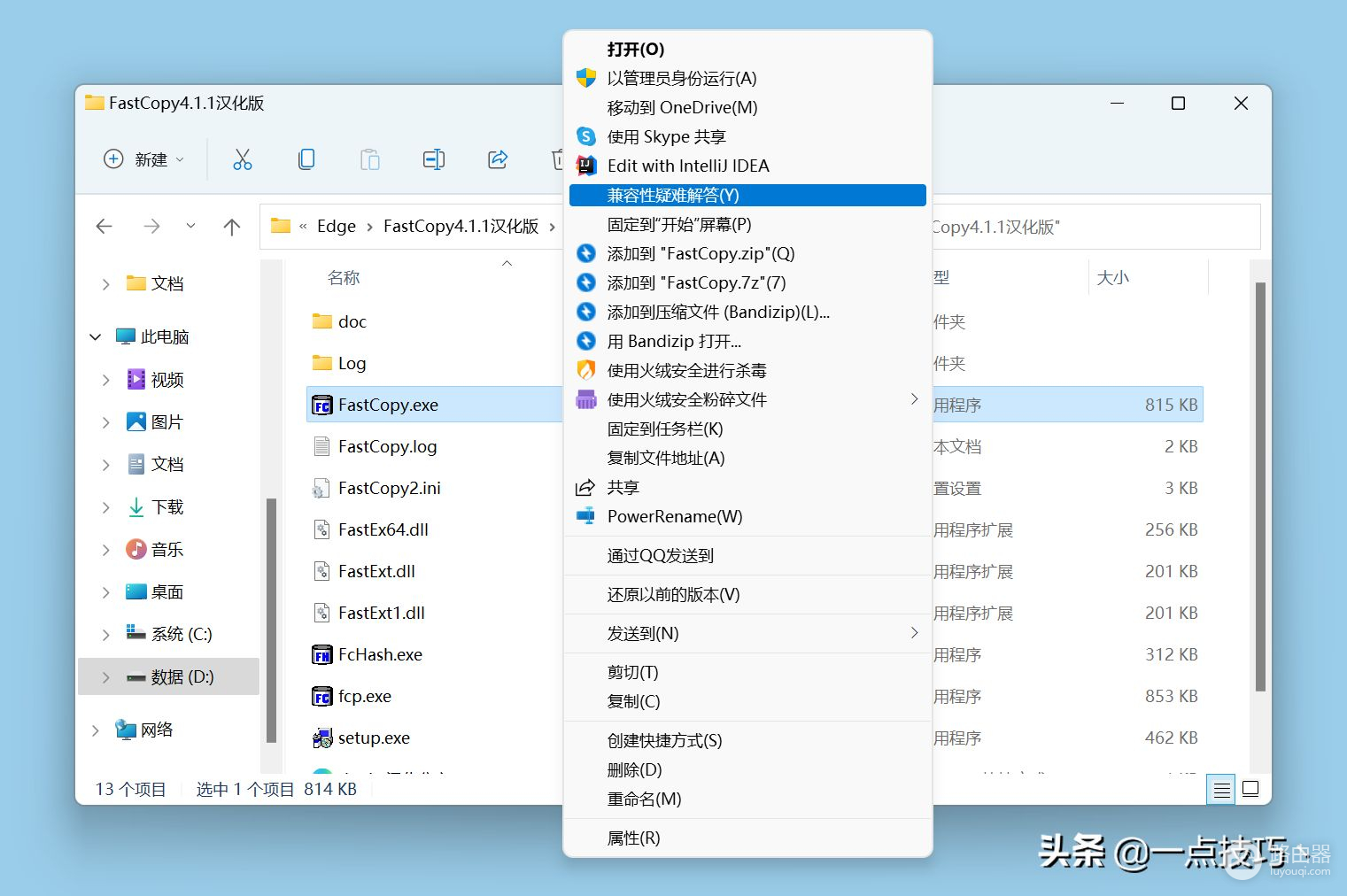Select the Log folder icon
The image size is (1347, 896).
(x=322, y=363)
